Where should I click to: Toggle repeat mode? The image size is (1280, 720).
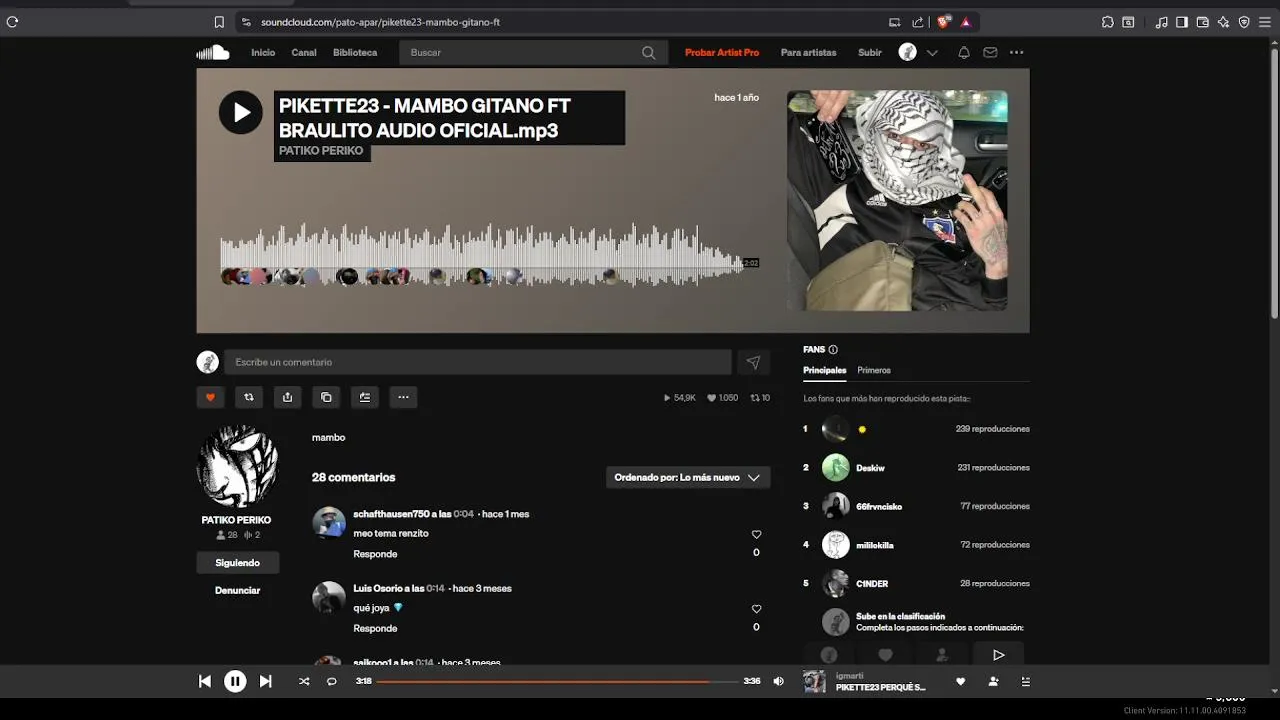coord(332,681)
